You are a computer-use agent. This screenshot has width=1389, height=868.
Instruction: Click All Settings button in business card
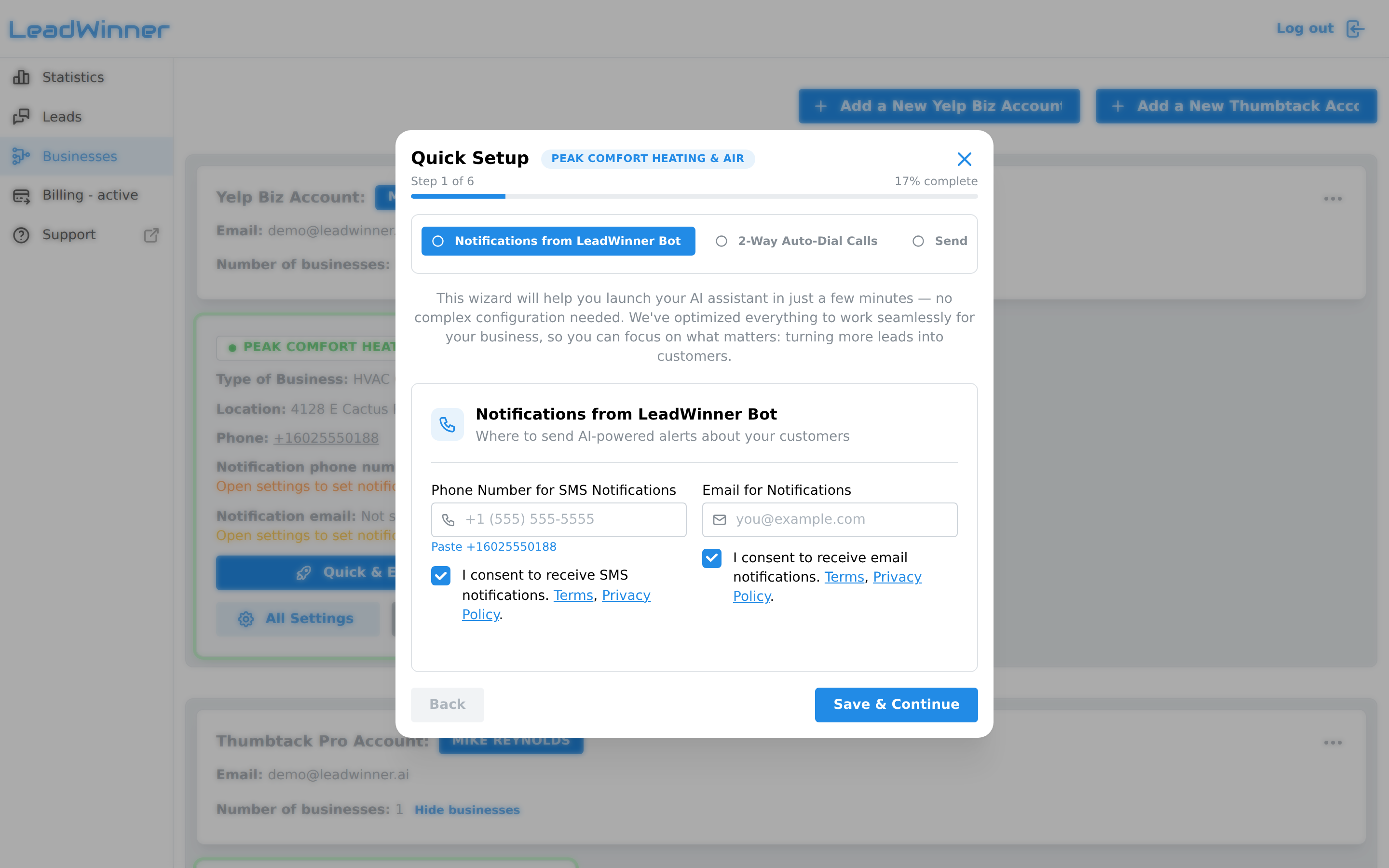297,619
